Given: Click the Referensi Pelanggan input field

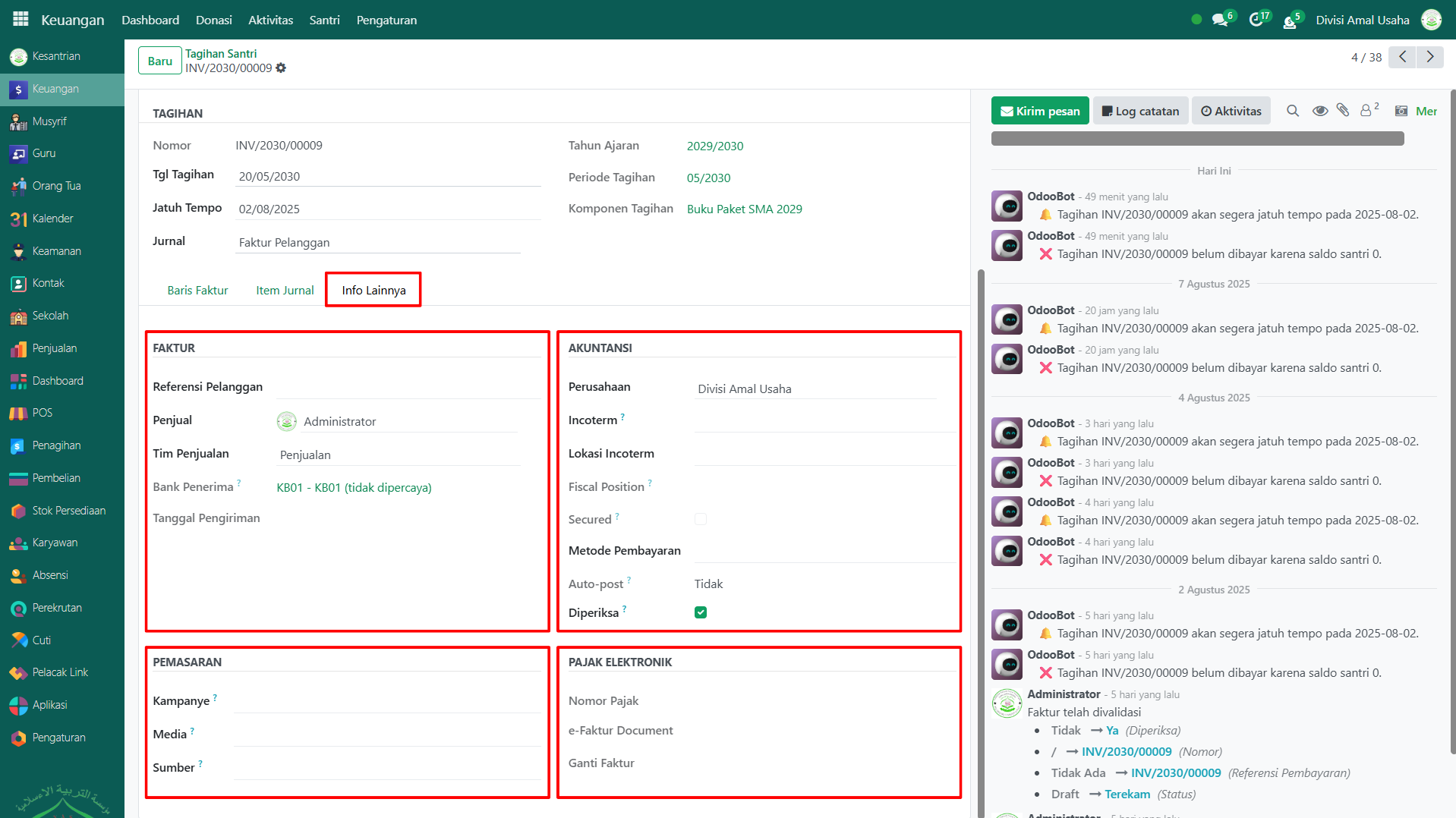Looking at the screenshot, I should click(408, 387).
